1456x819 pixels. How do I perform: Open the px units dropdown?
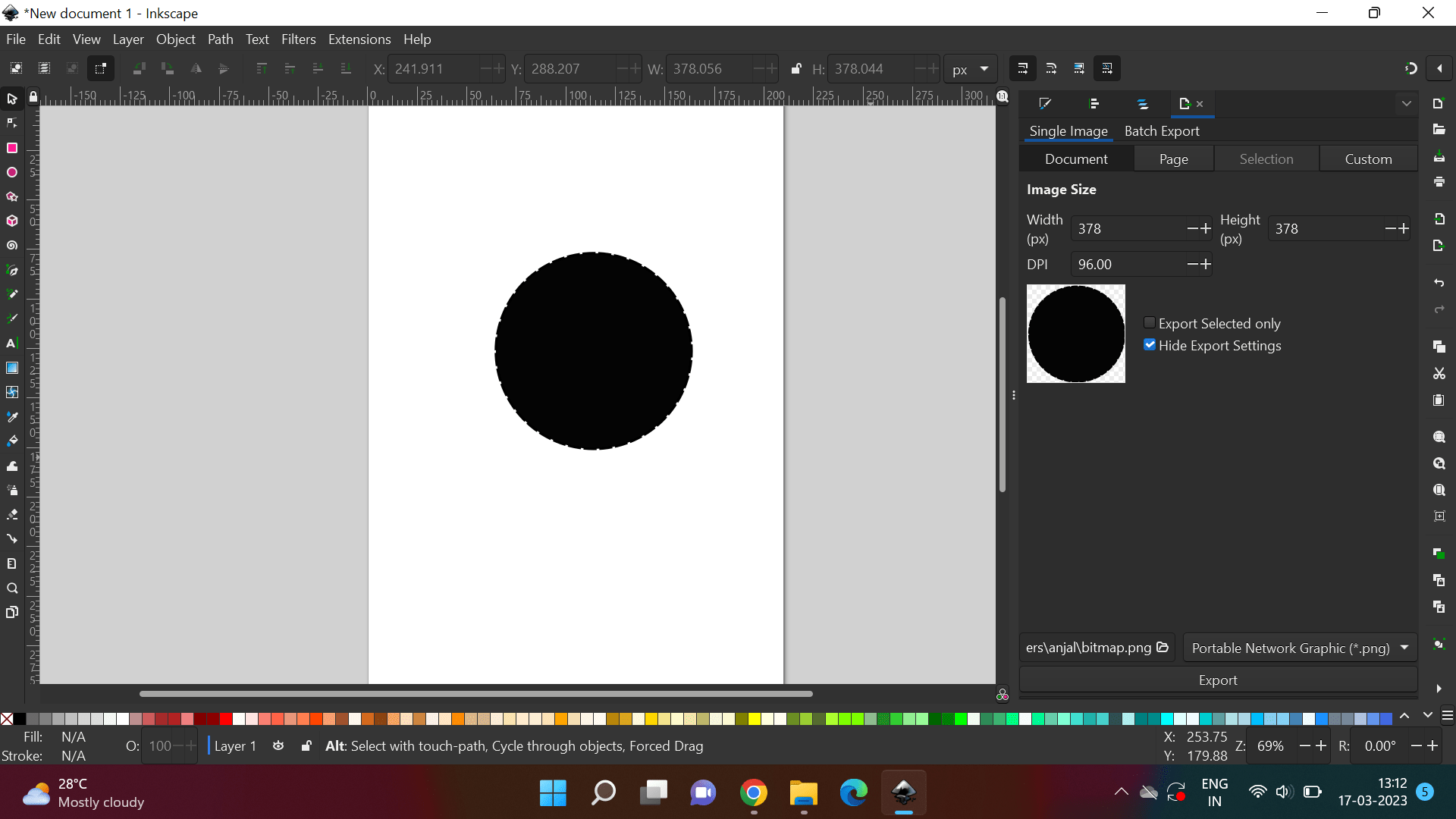[971, 69]
